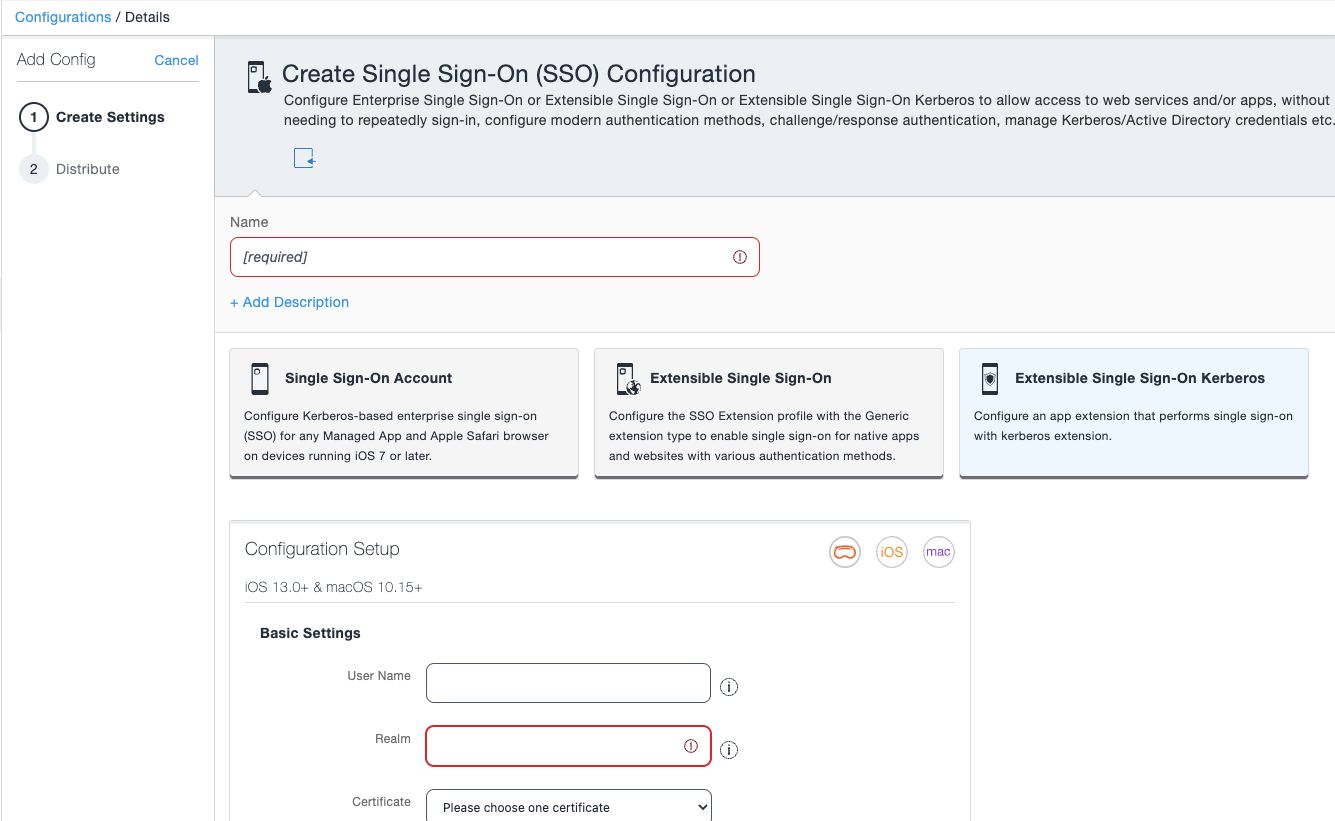This screenshot has height=821, width=1335.
Task: Open the Create Settings step
Action: click(111, 117)
